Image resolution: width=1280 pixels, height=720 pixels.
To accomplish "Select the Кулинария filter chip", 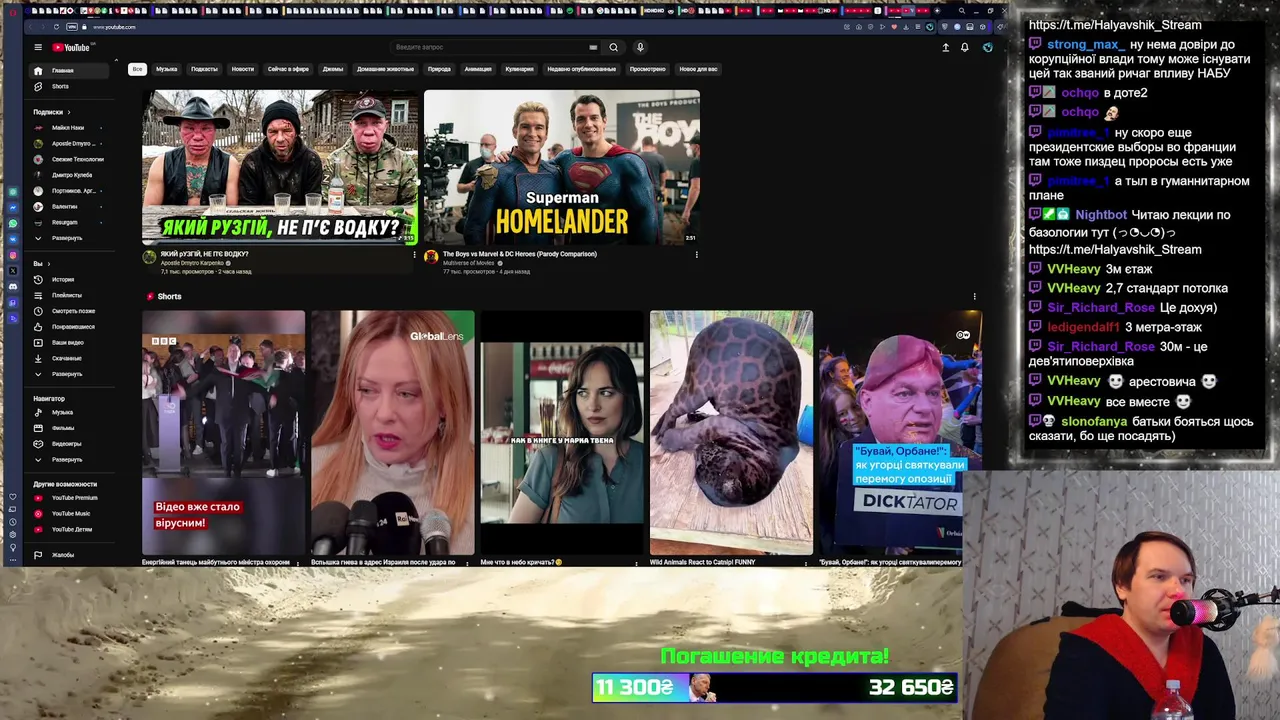I will (x=519, y=69).
